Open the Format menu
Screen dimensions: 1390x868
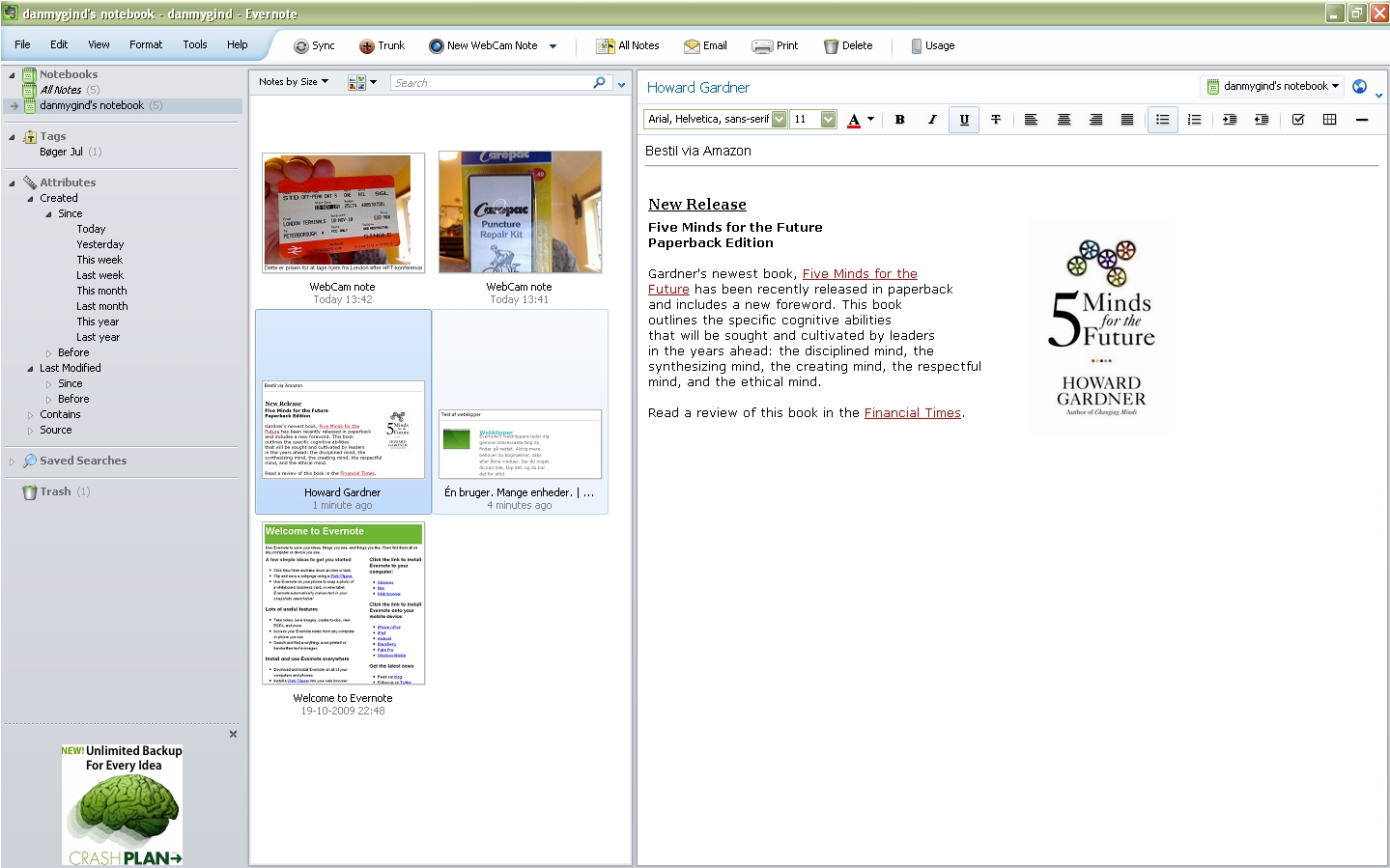146,44
